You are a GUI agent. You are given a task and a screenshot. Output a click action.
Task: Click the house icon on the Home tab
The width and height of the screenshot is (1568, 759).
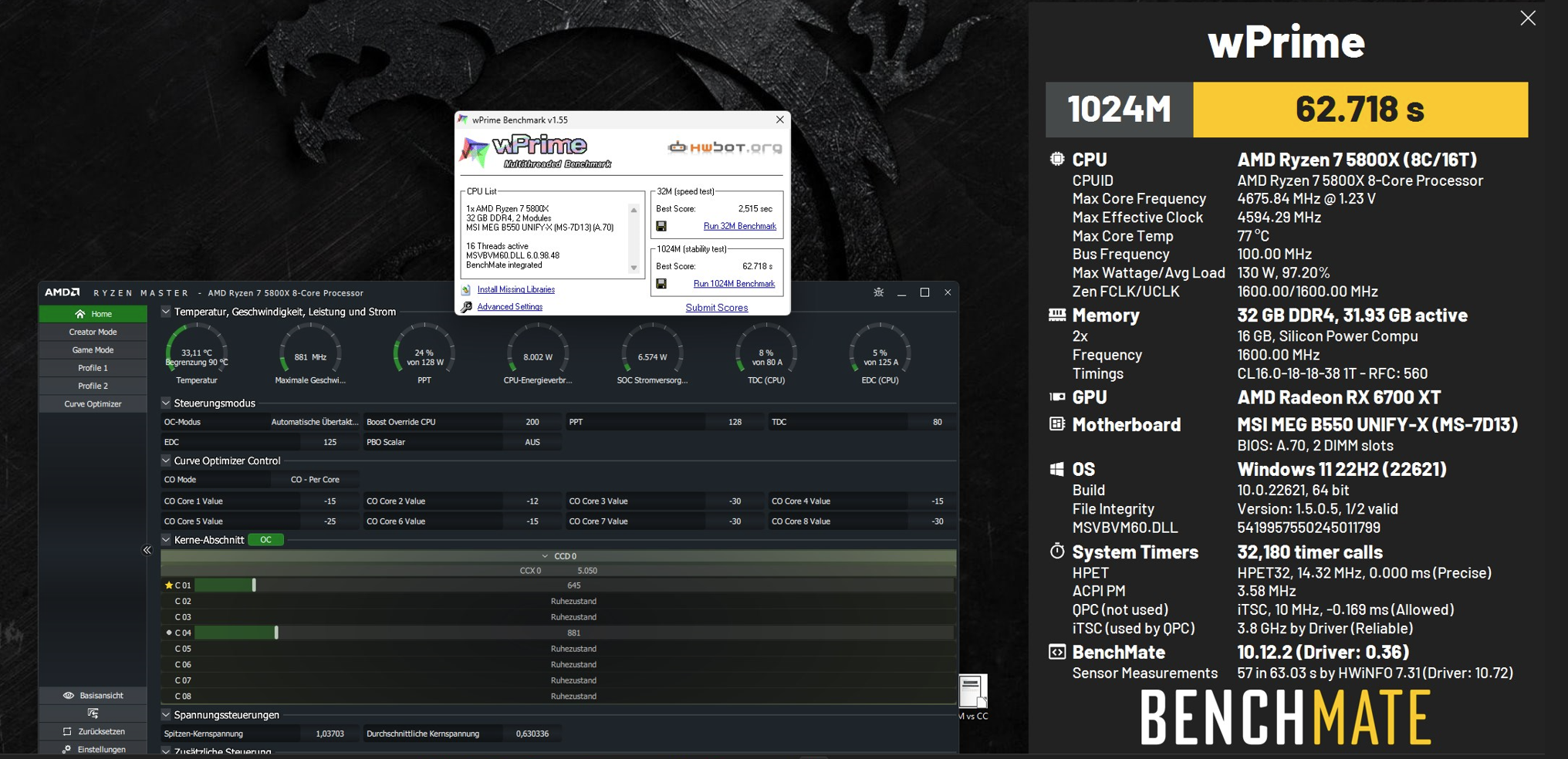(79, 314)
